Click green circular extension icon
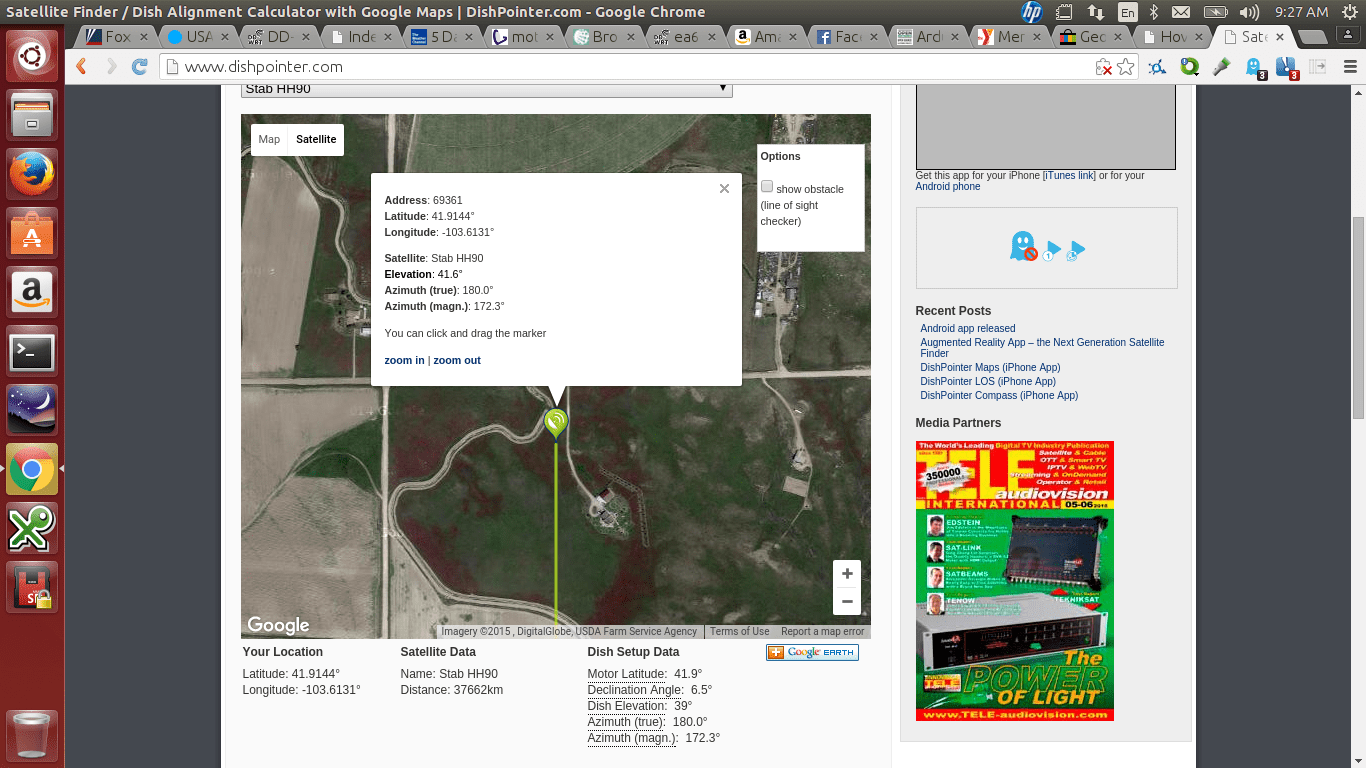 tap(1189, 67)
